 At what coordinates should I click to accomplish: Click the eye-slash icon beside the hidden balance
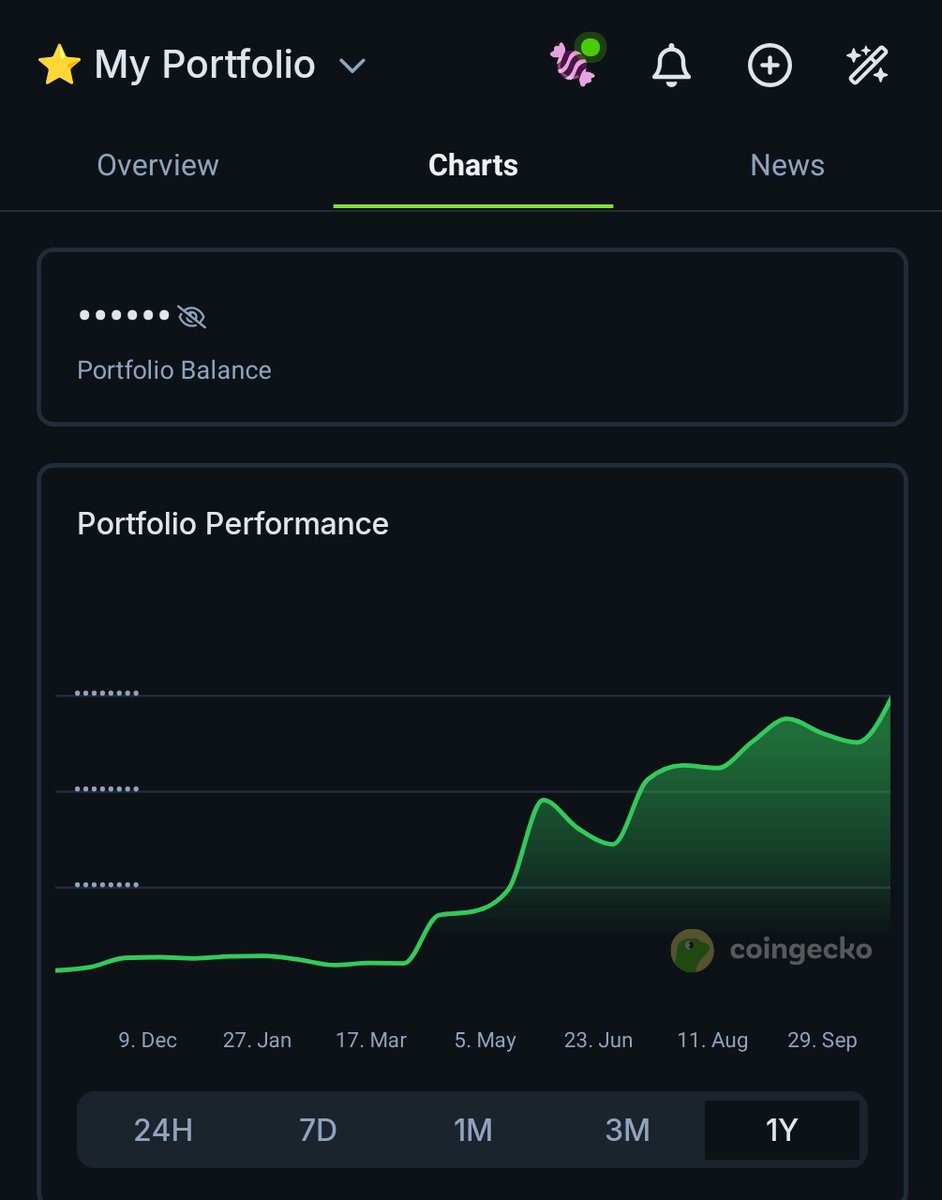[x=193, y=315]
